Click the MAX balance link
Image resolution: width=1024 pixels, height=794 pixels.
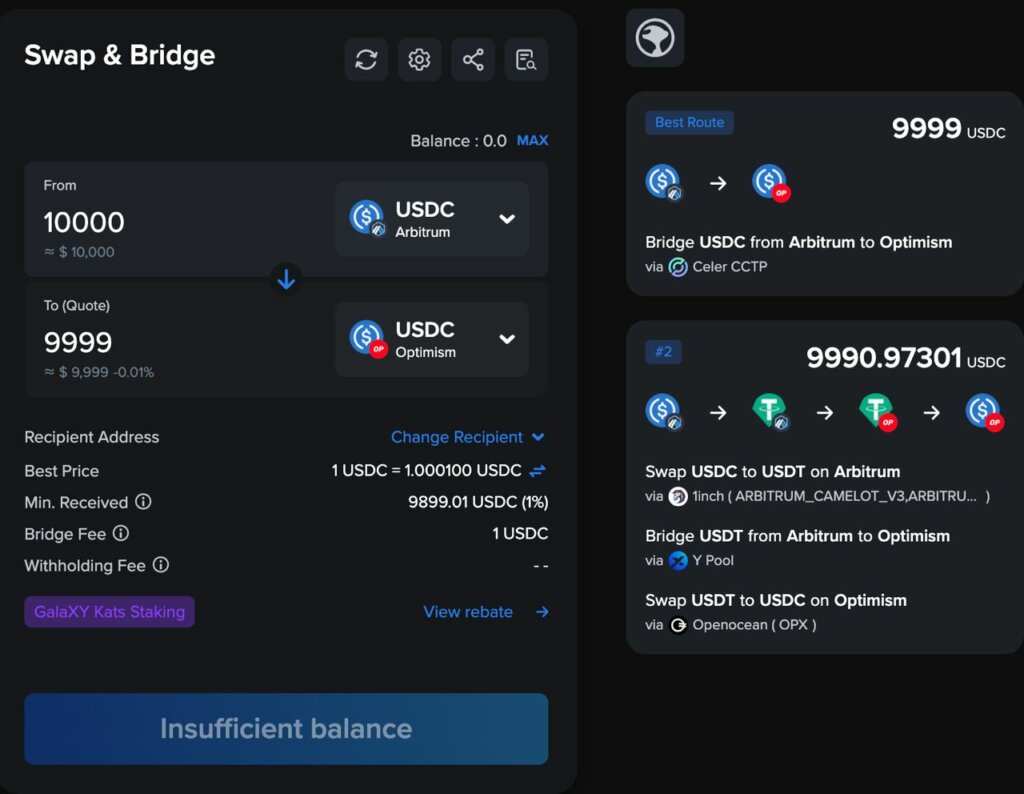click(x=532, y=140)
